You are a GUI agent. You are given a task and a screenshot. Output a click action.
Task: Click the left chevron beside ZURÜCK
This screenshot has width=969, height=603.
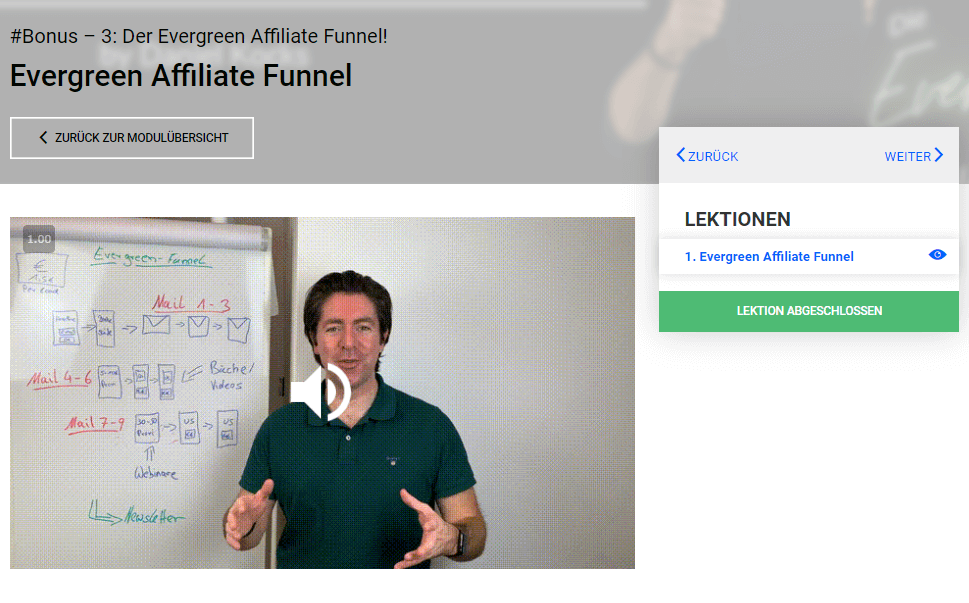680,155
